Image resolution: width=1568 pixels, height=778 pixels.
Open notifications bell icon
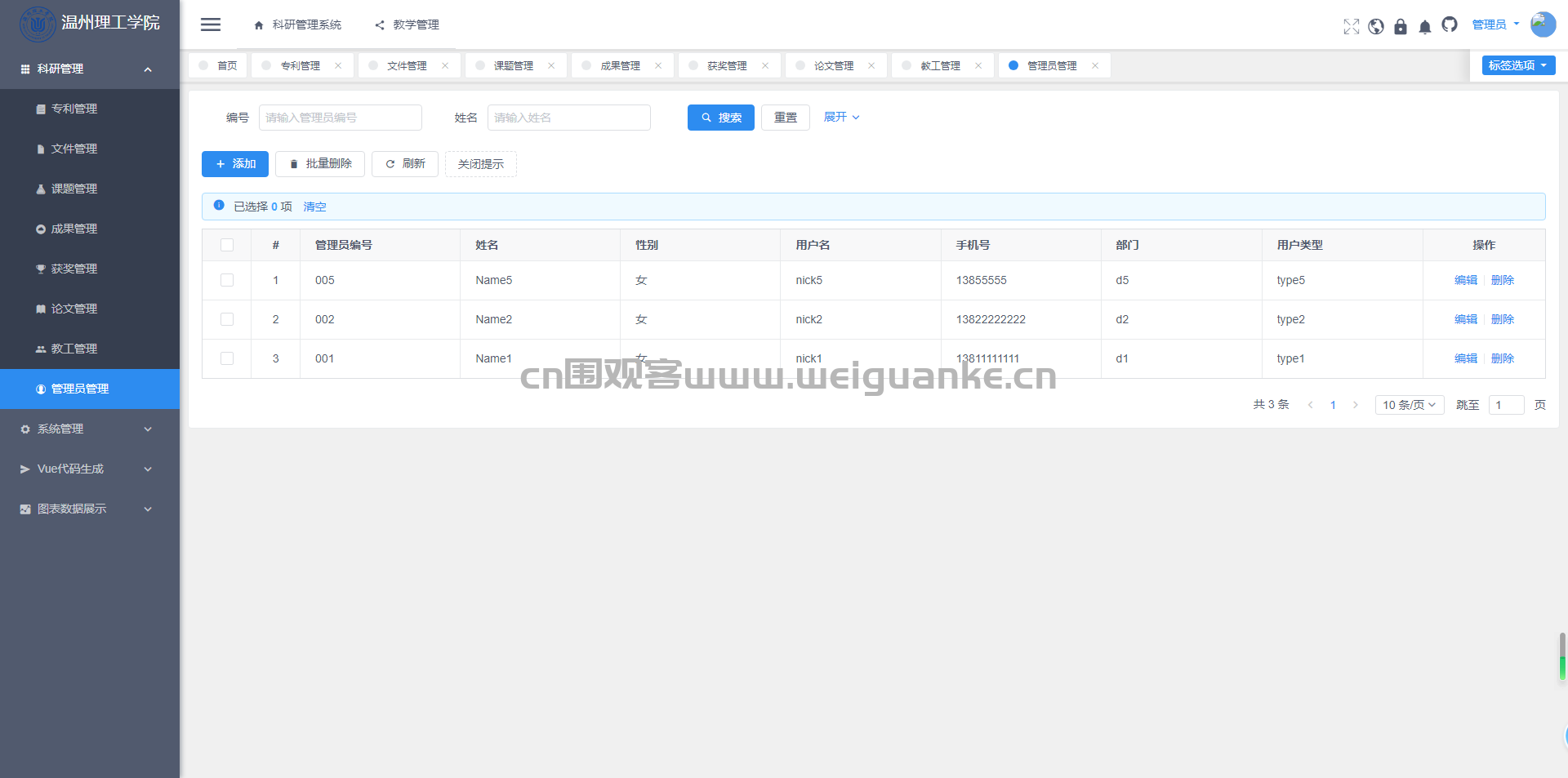tap(1425, 27)
